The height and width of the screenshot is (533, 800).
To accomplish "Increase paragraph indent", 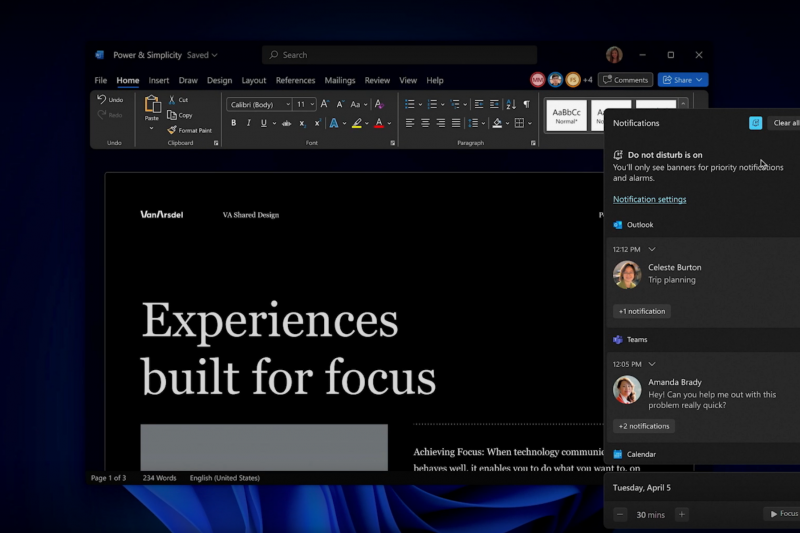I will 494,104.
